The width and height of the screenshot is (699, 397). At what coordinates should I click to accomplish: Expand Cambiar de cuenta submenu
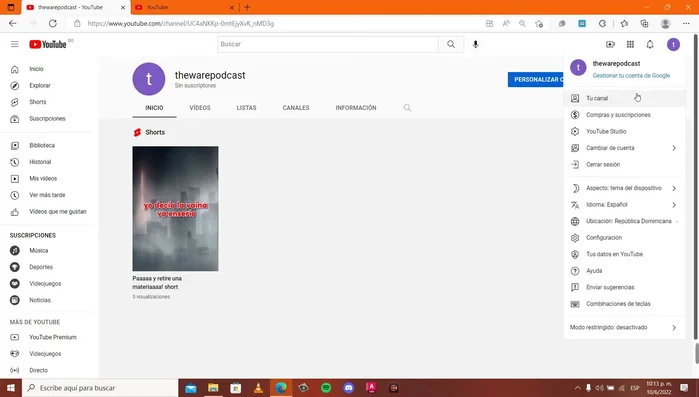pos(625,148)
